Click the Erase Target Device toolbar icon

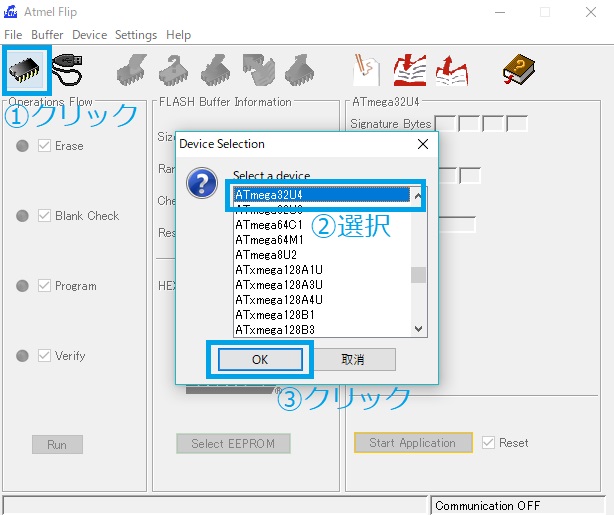tap(132, 70)
